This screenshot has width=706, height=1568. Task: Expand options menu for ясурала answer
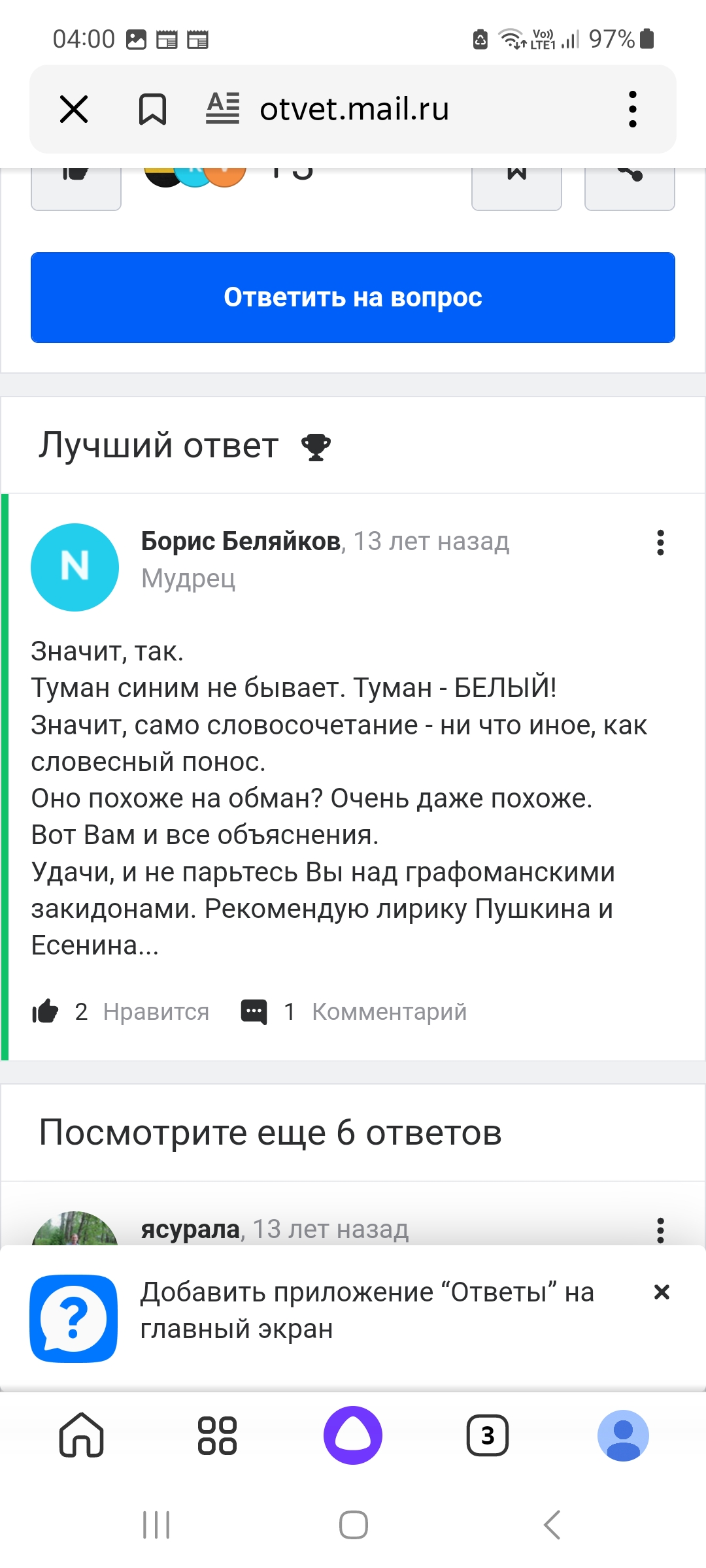pos(660,1230)
